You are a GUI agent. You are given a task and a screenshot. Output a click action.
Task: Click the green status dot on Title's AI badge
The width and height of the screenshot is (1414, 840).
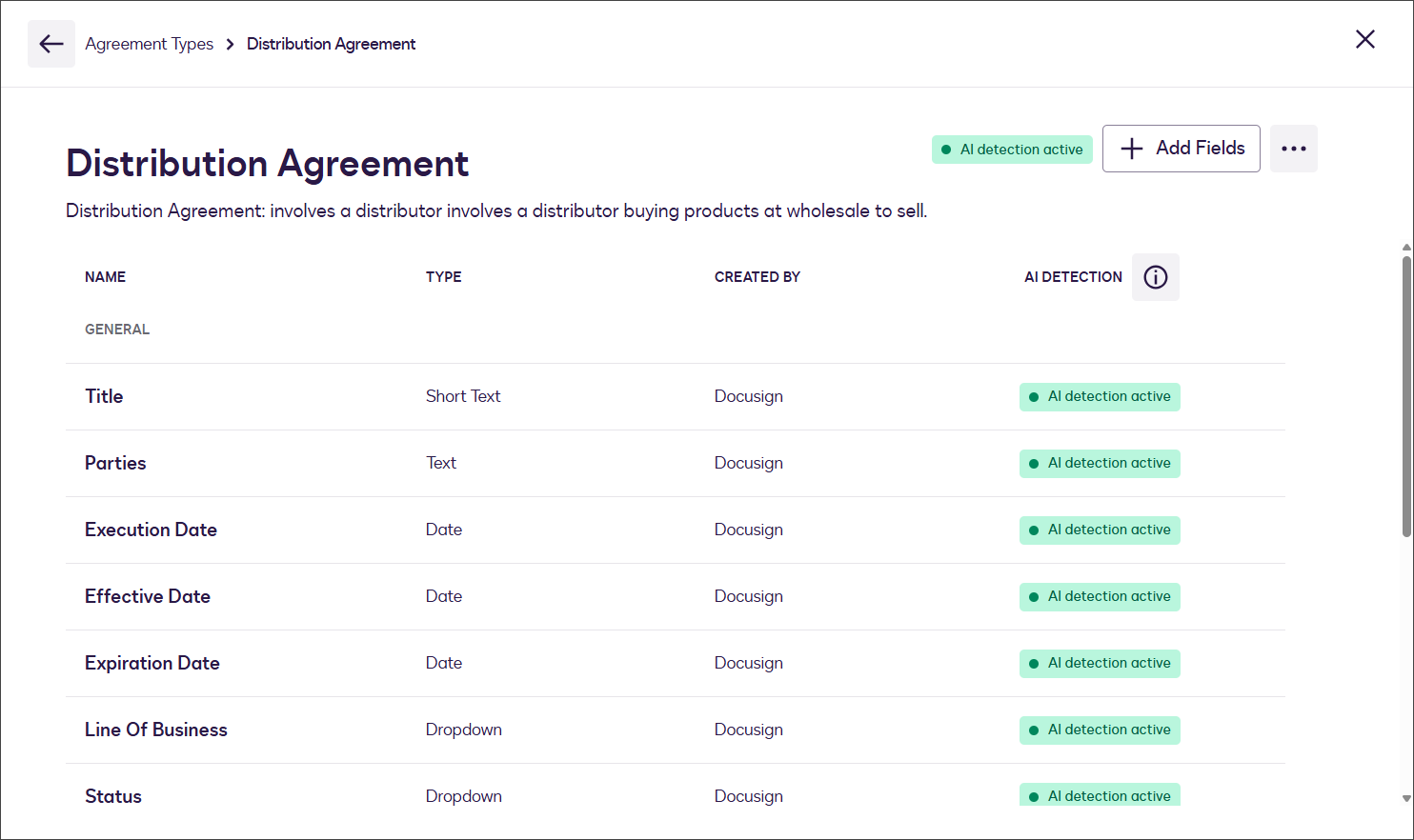(1032, 397)
